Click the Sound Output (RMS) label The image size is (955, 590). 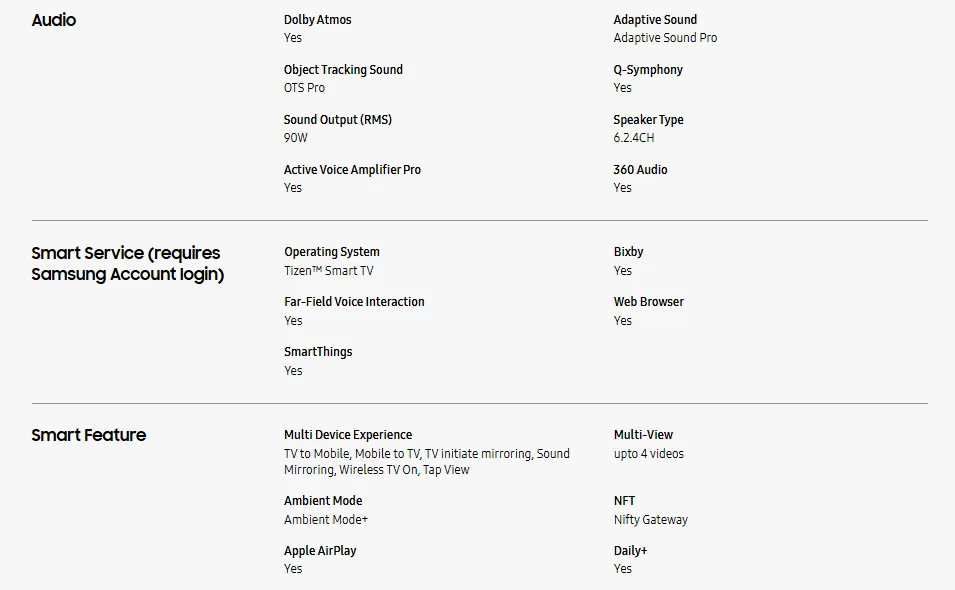click(x=337, y=119)
